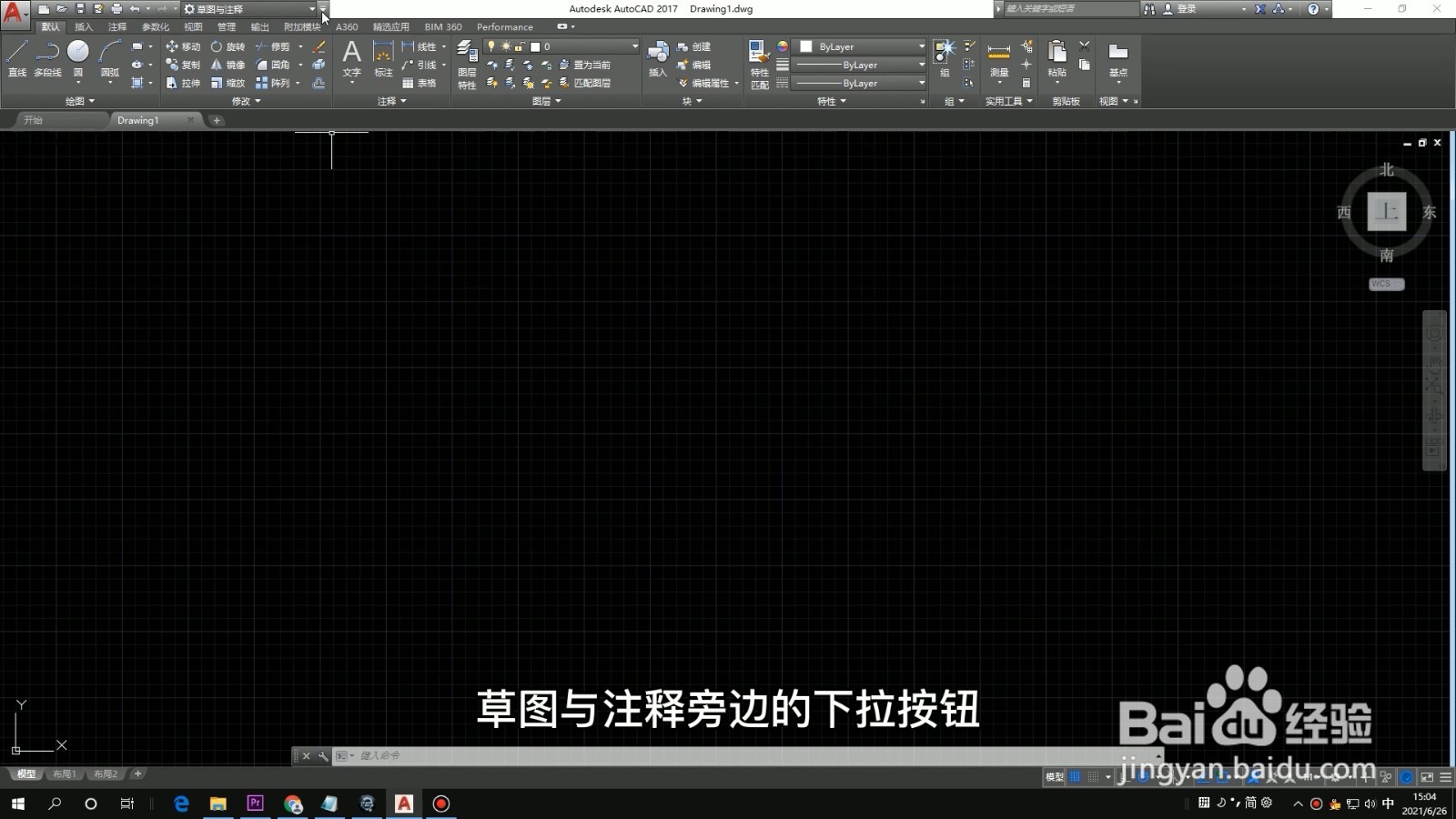
Task: Open the A360 ribbon tab
Action: click(x=347, y=27)
